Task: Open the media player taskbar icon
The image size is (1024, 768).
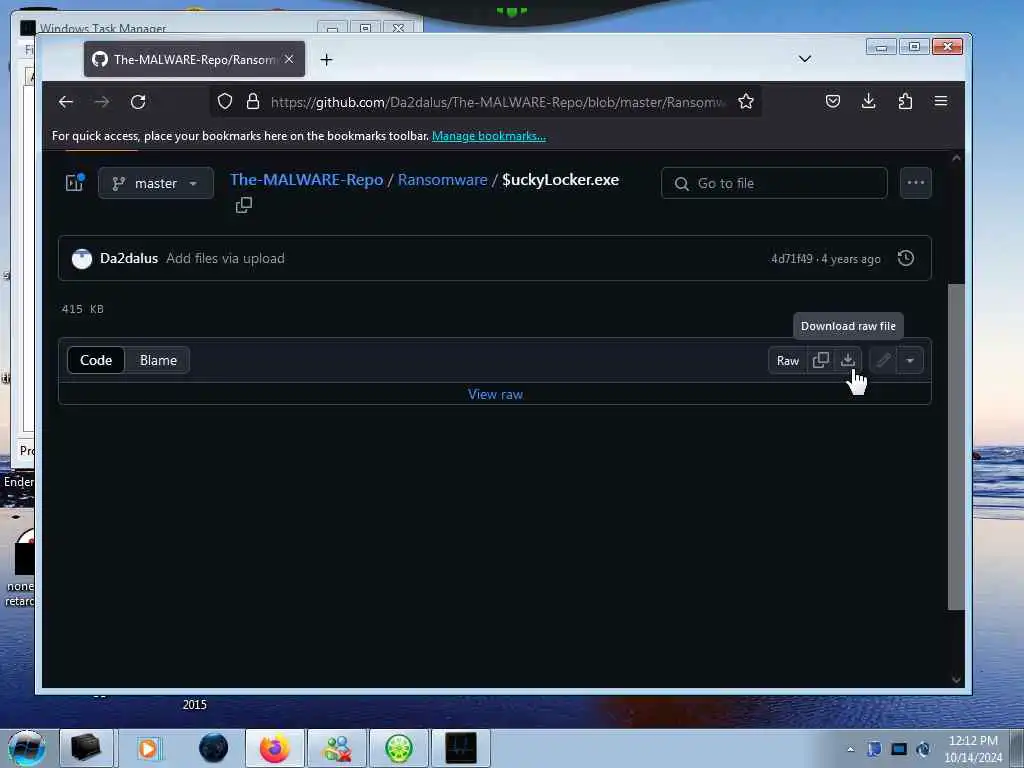Action: tap(149, 748)
